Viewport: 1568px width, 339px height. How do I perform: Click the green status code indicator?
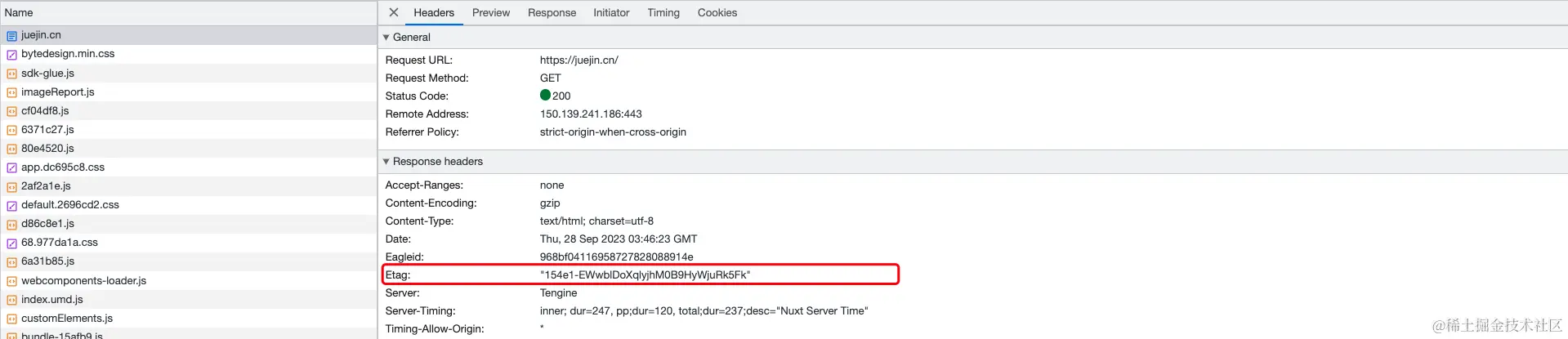coord(545,95)
